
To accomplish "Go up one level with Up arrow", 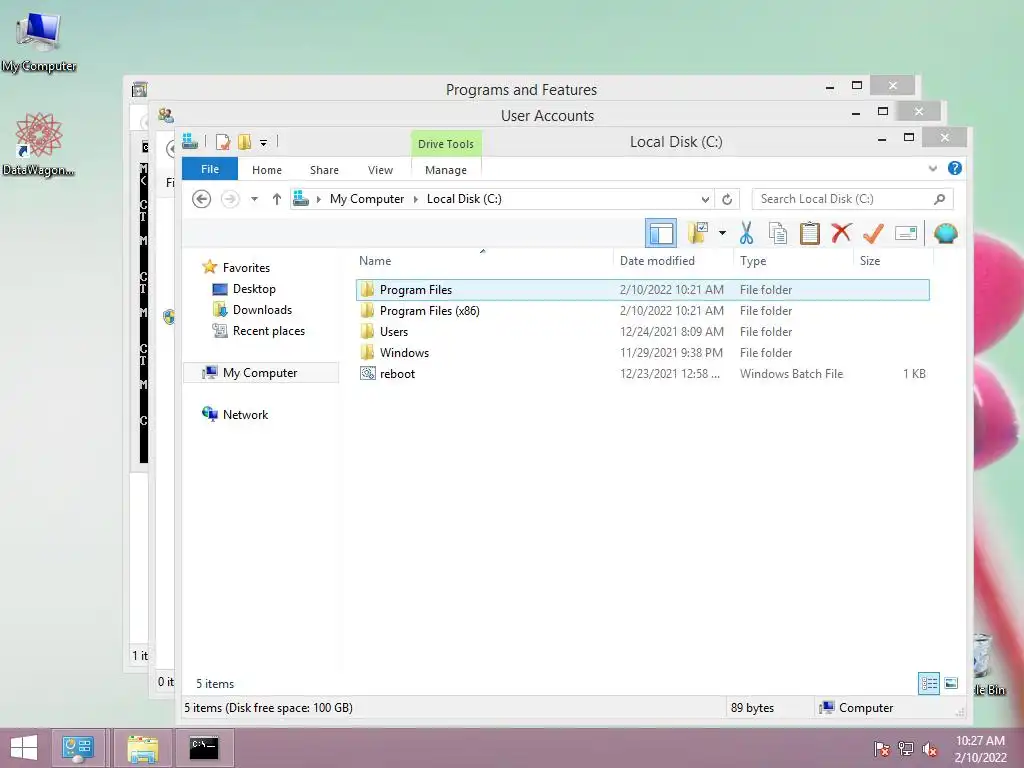I will pos(277,199).
